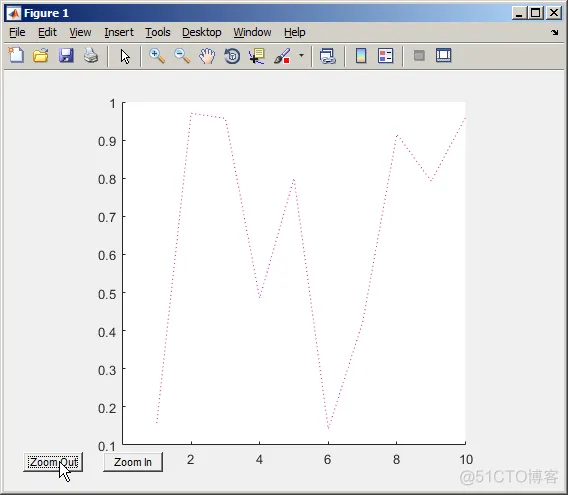The width and height of the screenshot is (568, 495).
Task: Activate the Zoom Out magnifier tool
Action: click(x=182, y=56)
